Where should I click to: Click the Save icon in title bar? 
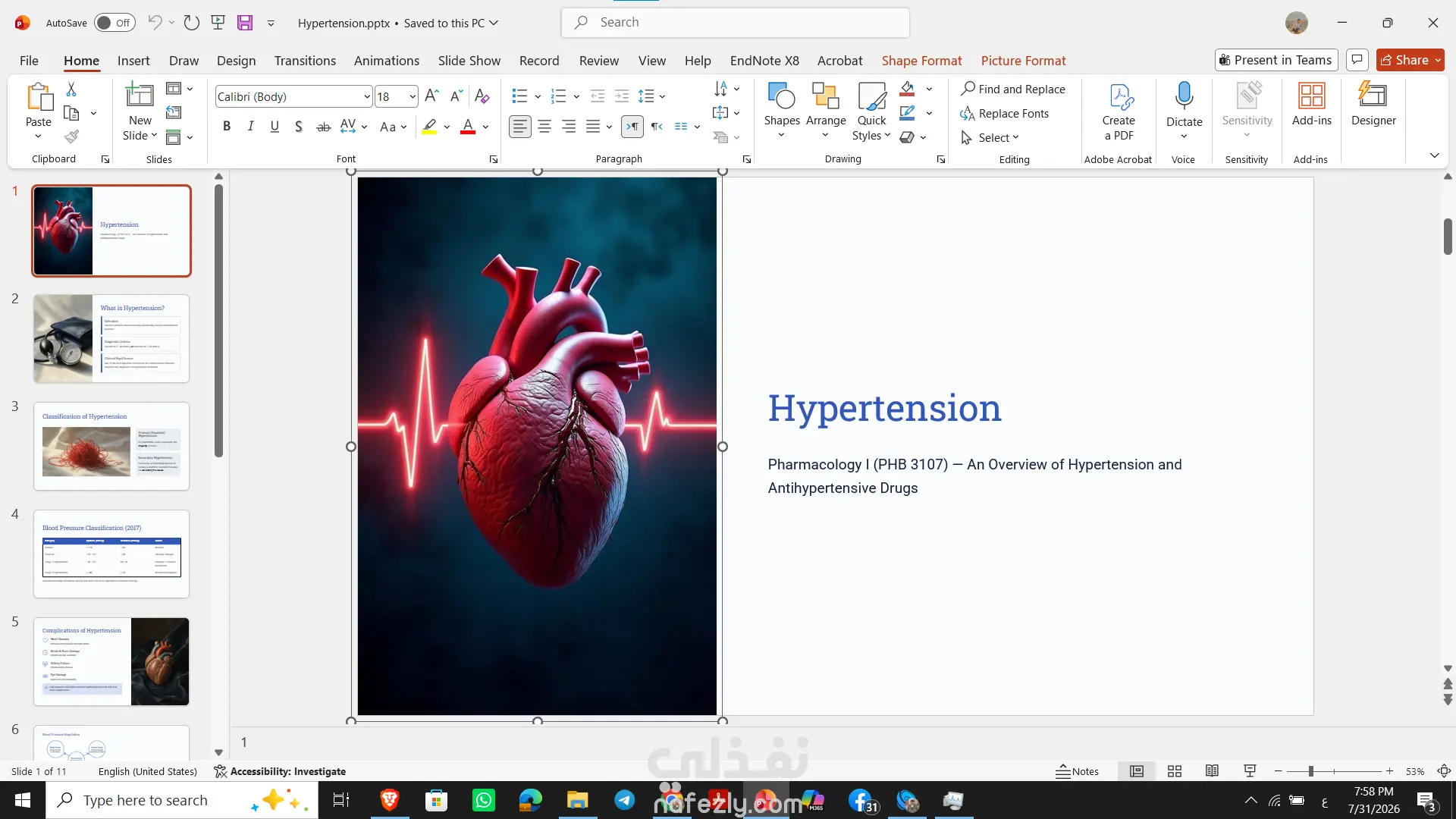[x=245, y=23]
